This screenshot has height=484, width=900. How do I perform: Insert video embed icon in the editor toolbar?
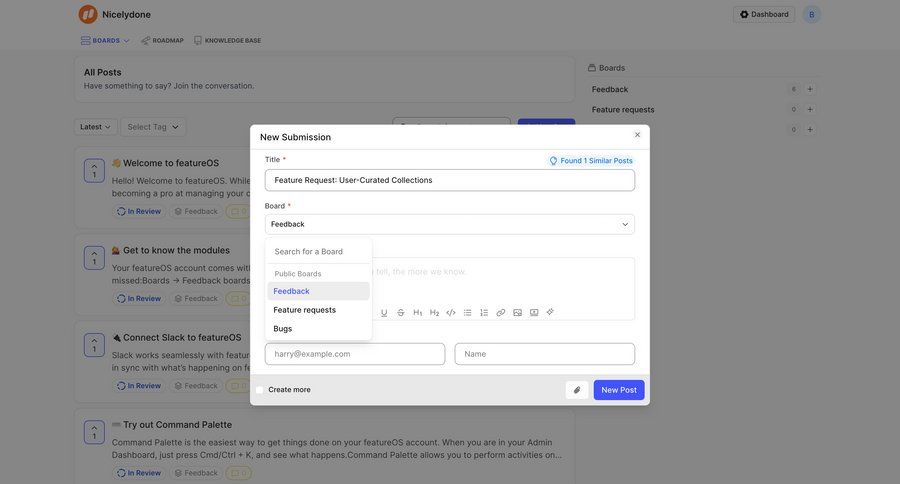(534, 312)
